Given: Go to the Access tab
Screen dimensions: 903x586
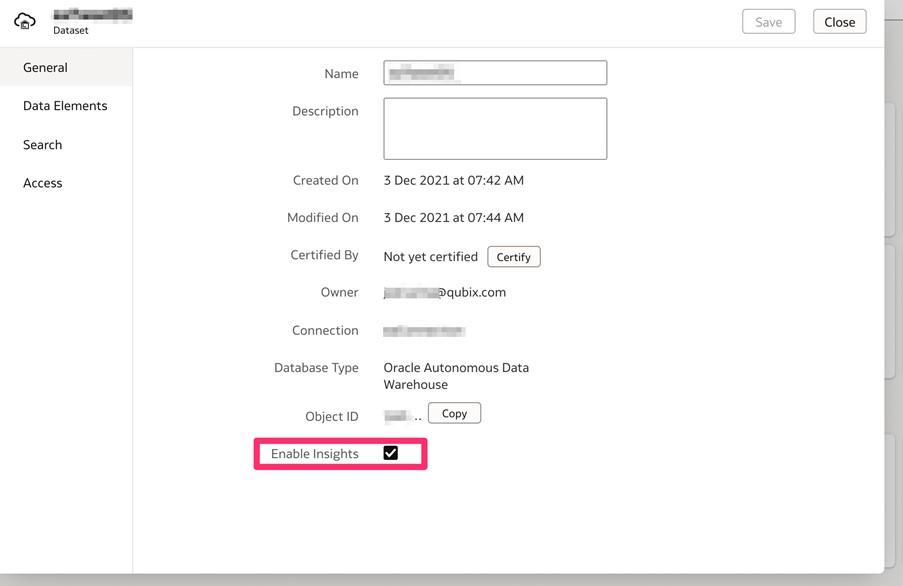Looking at the screenshot, I should (66, 183).
